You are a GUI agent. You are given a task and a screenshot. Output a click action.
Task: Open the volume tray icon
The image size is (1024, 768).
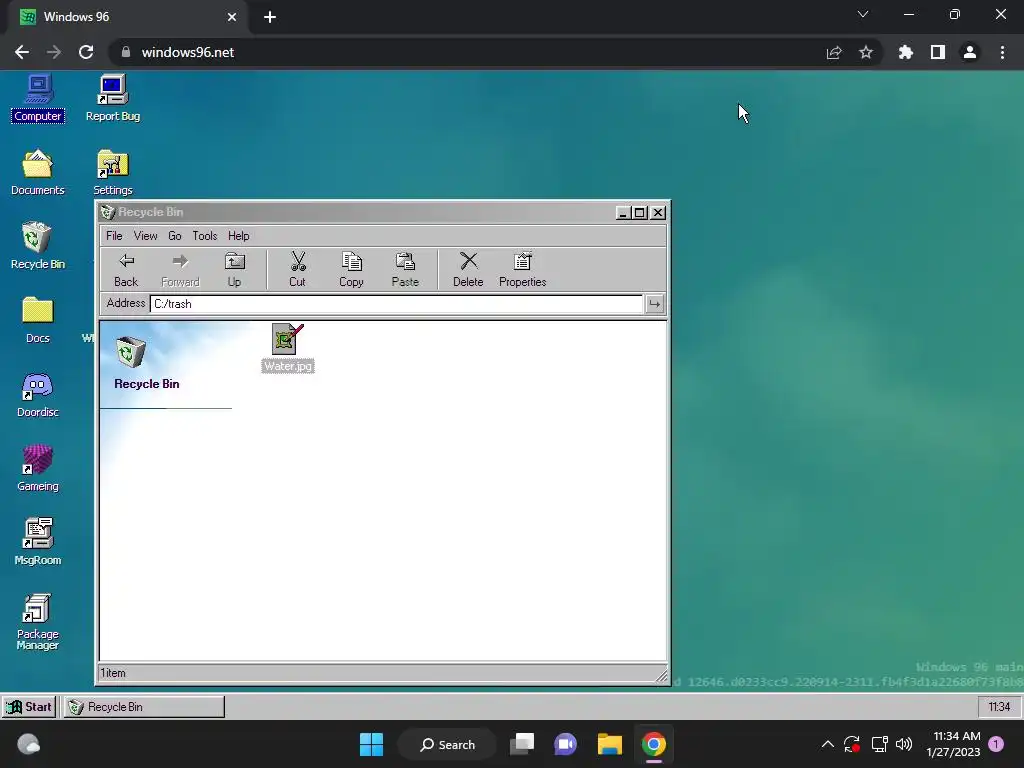(x=904, y=744)
